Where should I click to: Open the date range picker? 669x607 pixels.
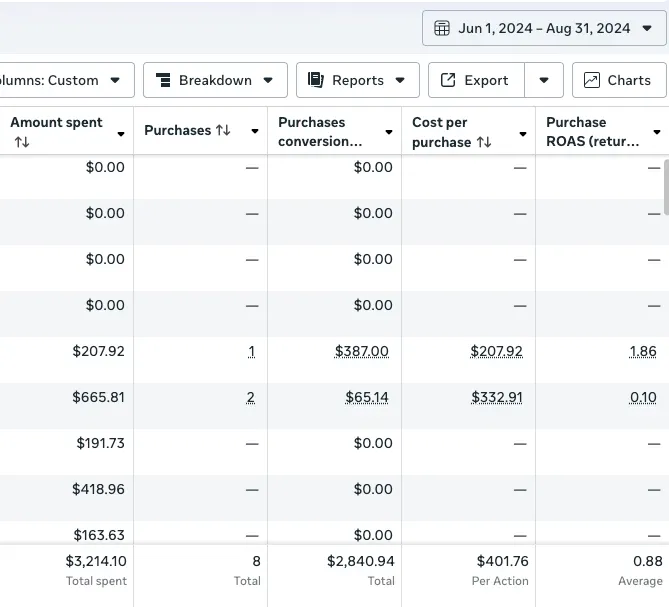point(544,28)
